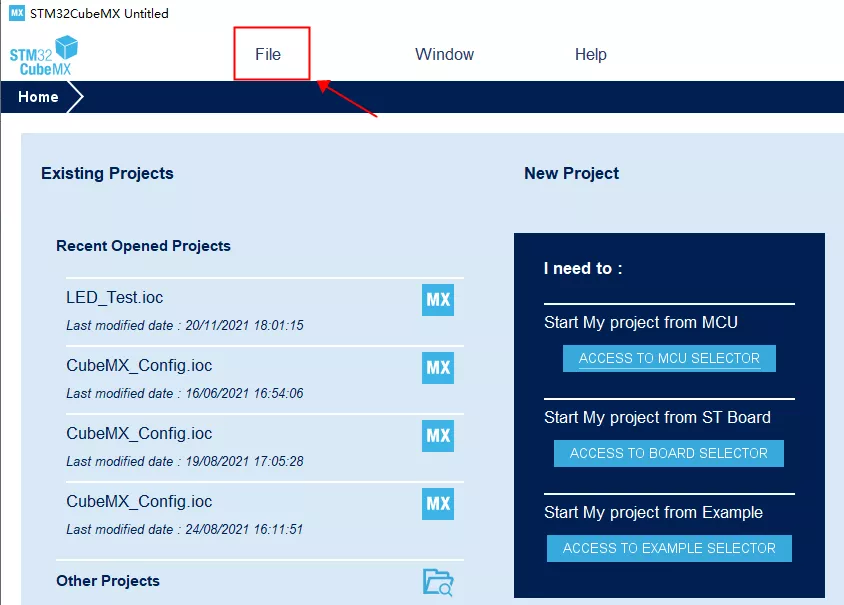The image size is (844, 605).
Task: Open CubeMX_Config.ioc modified 24/08/2021
Action: pyautogui.click(x=139, y=501)
